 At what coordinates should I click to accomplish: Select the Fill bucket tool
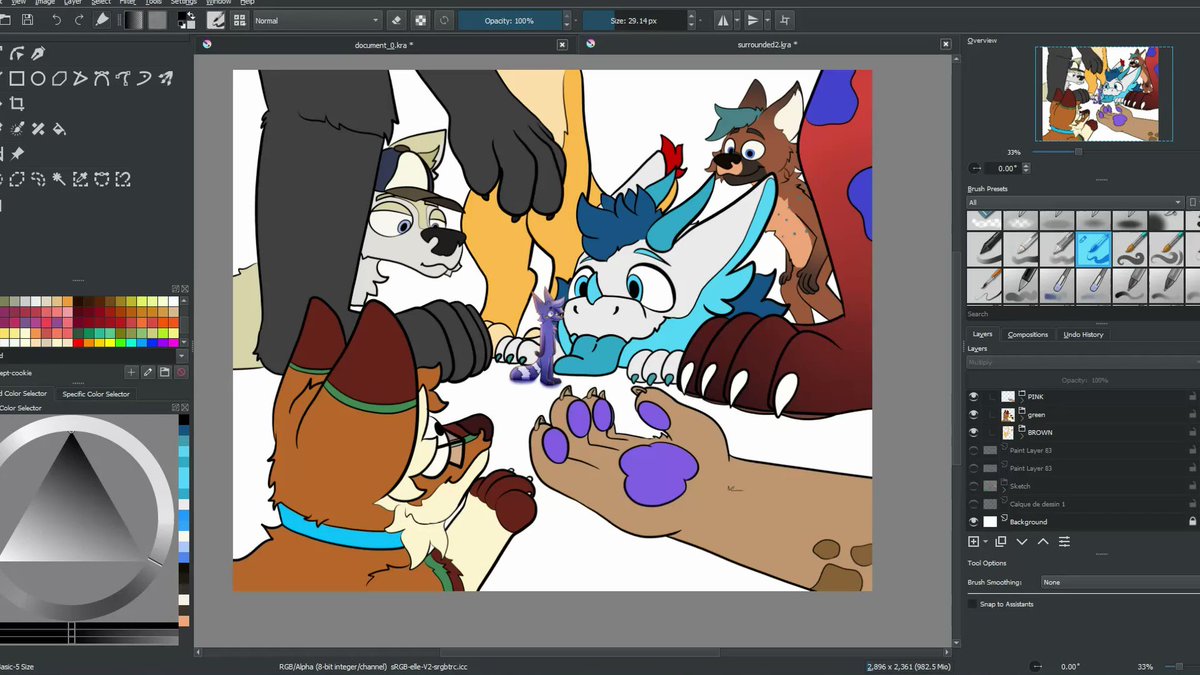[x=59, y=128]
